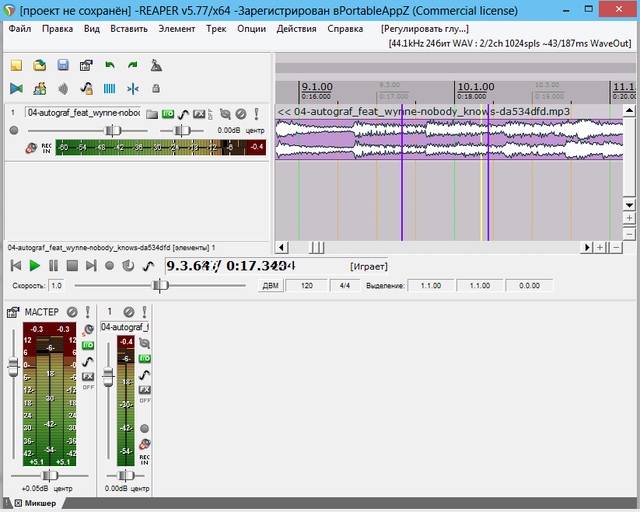Open track 1 envelope icon in track panel
640x512 pixels.
[x=183, y=114]
